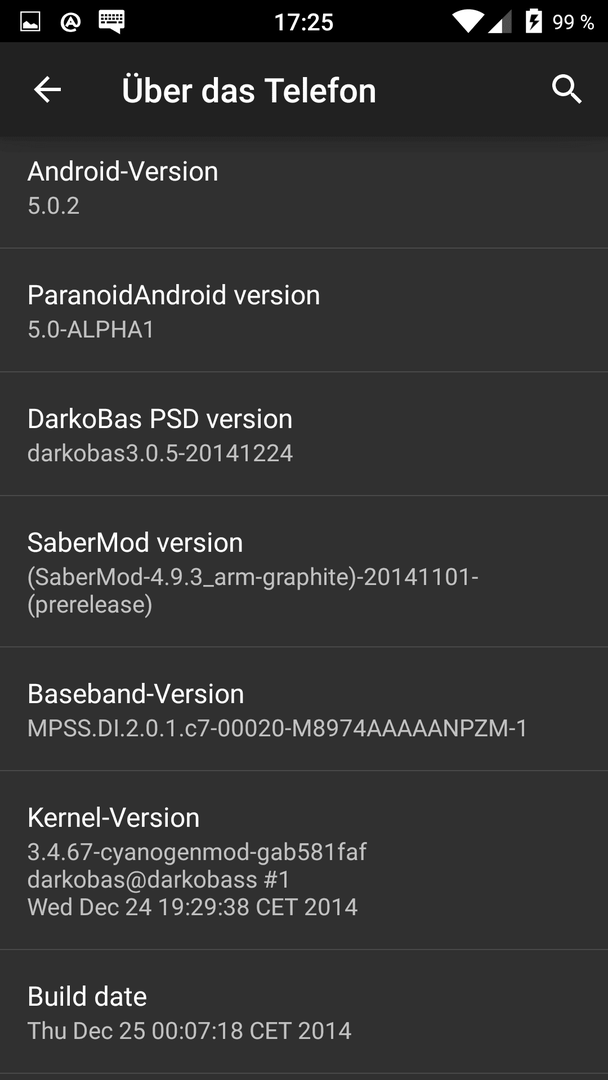Tap the ParanoidAndroid version item

tap(304, 310)
